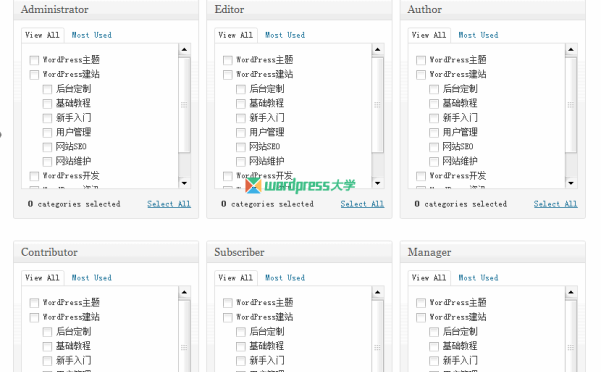Click scroll up arrow in Editor list
This screenshot has height=372, width=601.
378,49
